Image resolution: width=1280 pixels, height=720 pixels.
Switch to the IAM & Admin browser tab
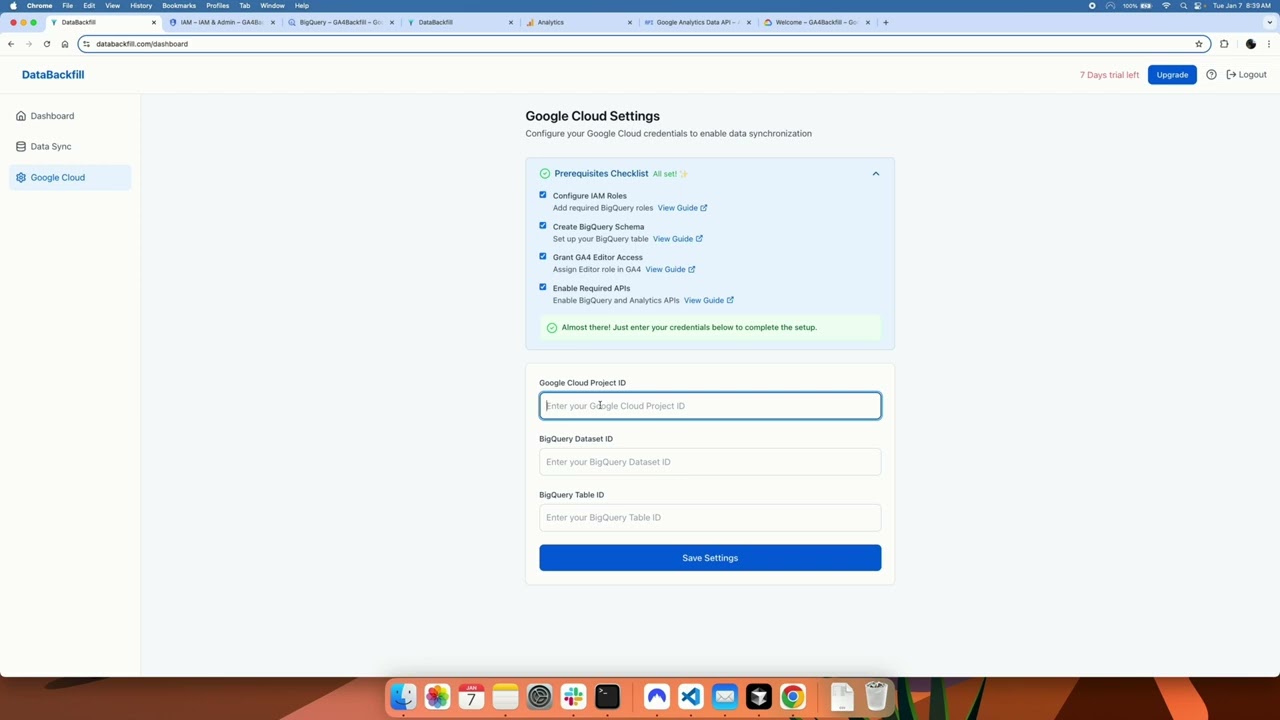coord(221,22)
